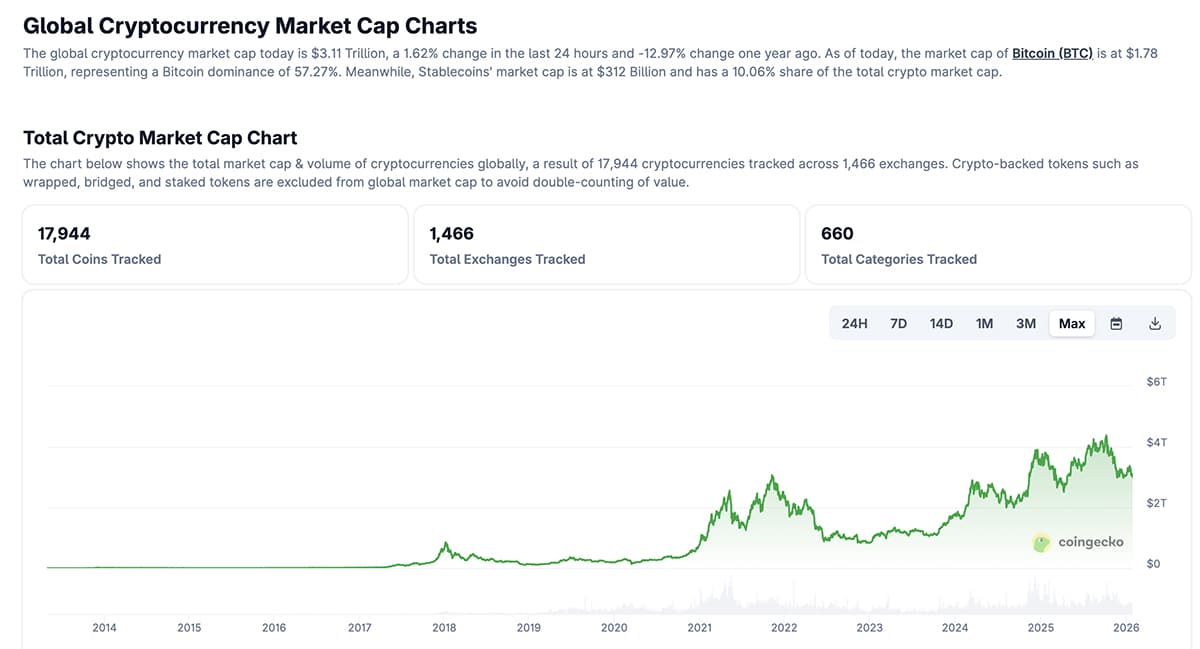Click the 2026 label on the time axis
This screenshot has height=649, width=1200.
point(1125,628)
